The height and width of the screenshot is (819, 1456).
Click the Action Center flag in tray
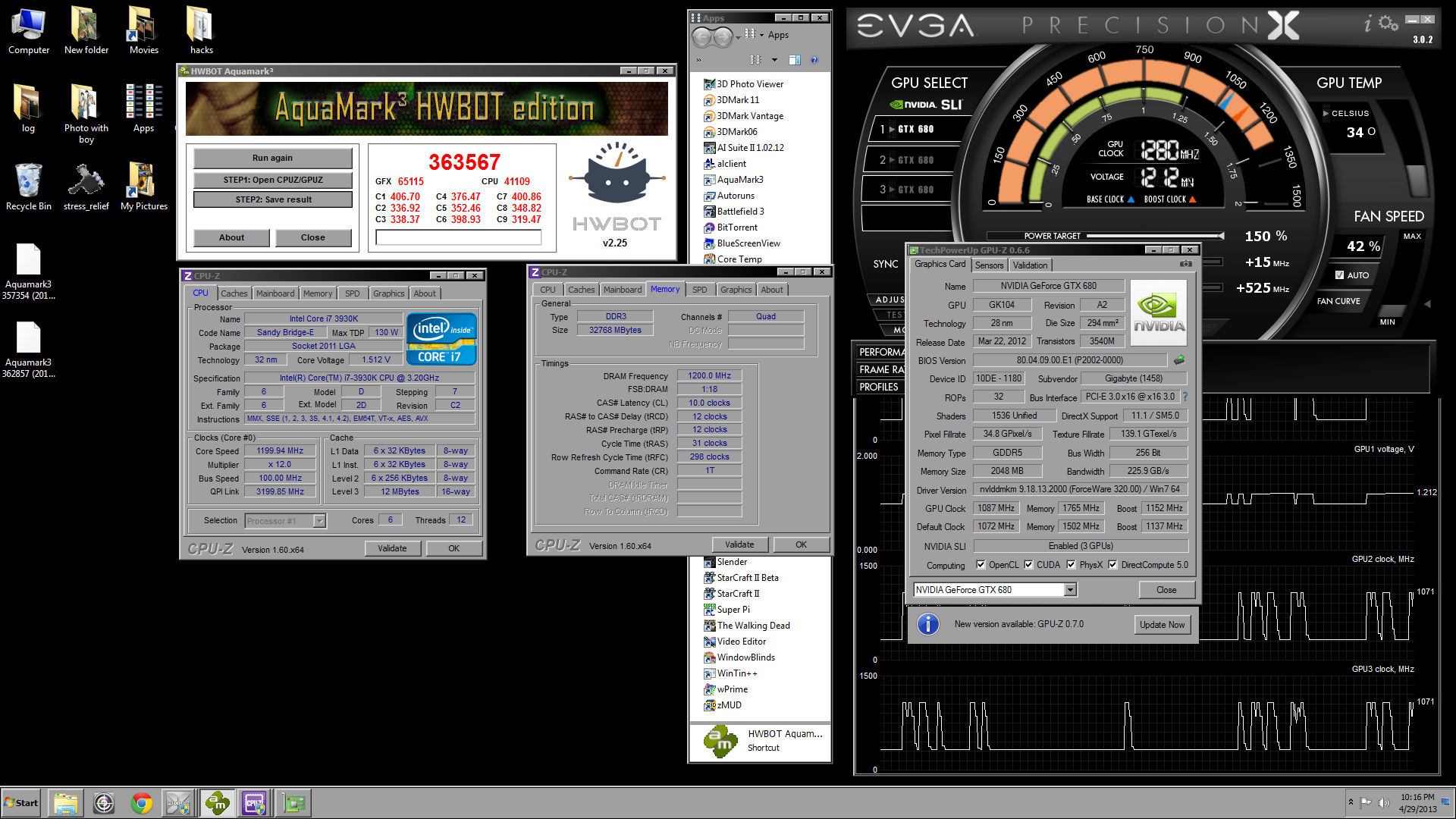(x=1366, y=802)
